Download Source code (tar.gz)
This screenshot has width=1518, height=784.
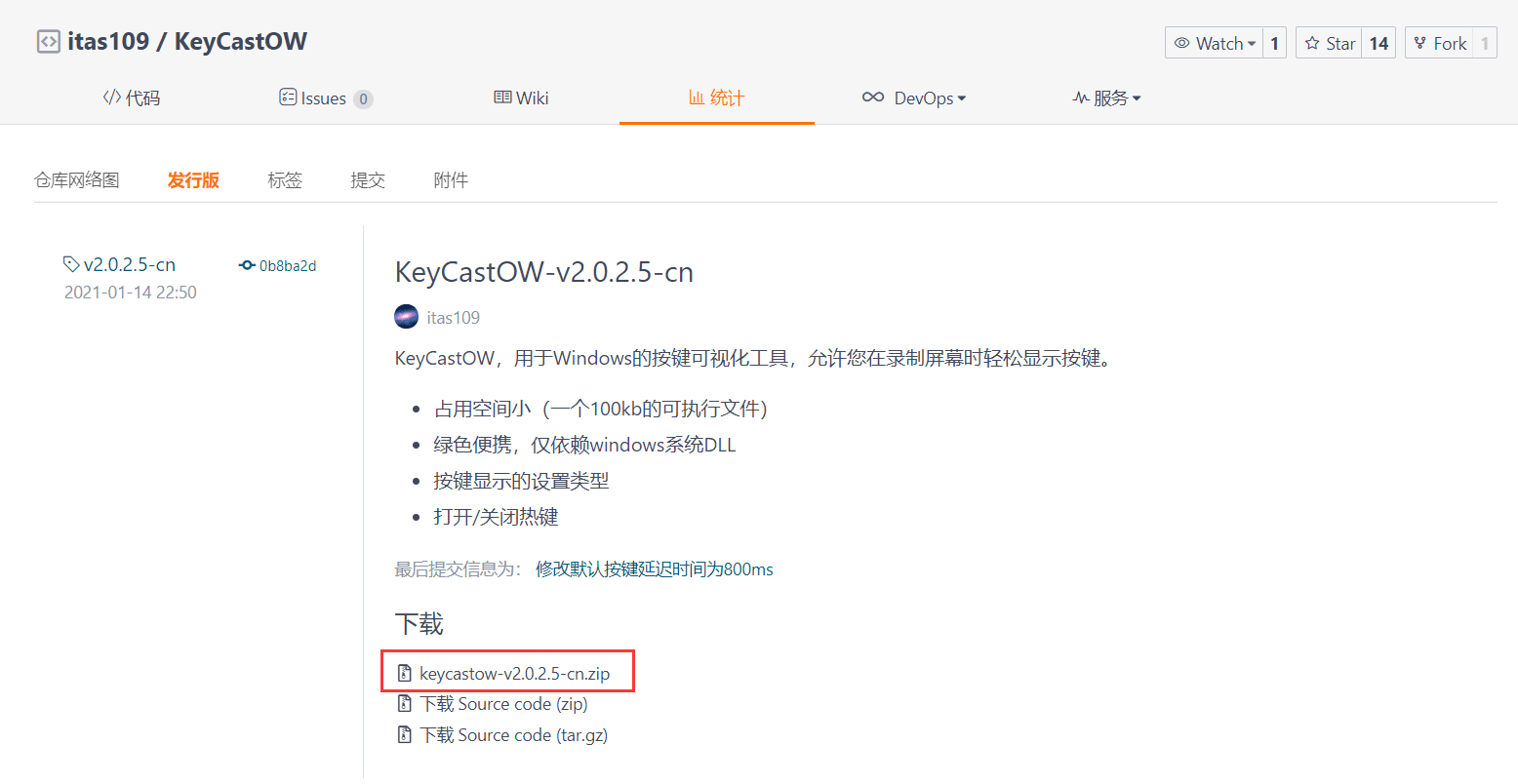(514, 735)
